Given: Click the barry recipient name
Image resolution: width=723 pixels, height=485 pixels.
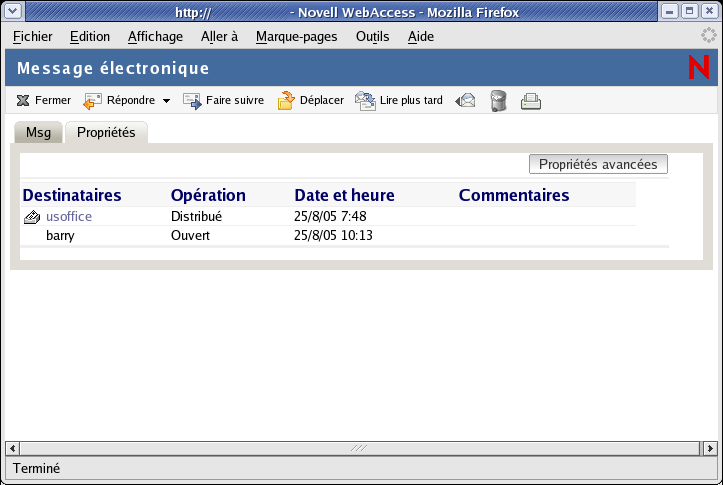Looking at the screenshot, I should [x=60, y=236].
